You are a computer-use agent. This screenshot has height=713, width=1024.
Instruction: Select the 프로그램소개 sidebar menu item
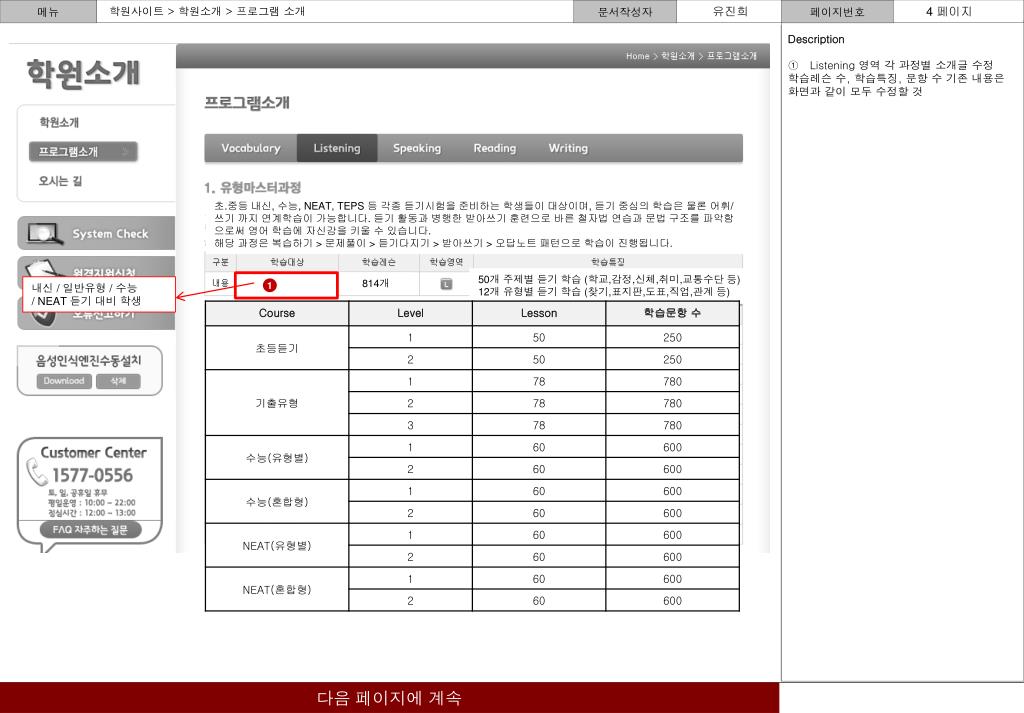pos(83,151)
